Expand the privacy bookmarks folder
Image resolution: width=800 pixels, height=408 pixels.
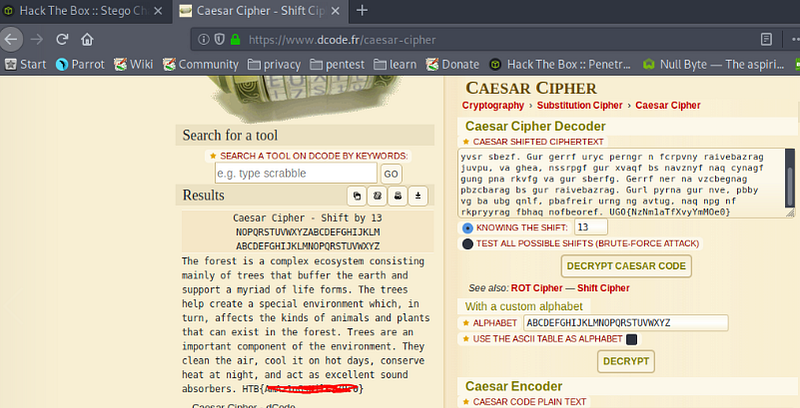click(x=274, y=64)
